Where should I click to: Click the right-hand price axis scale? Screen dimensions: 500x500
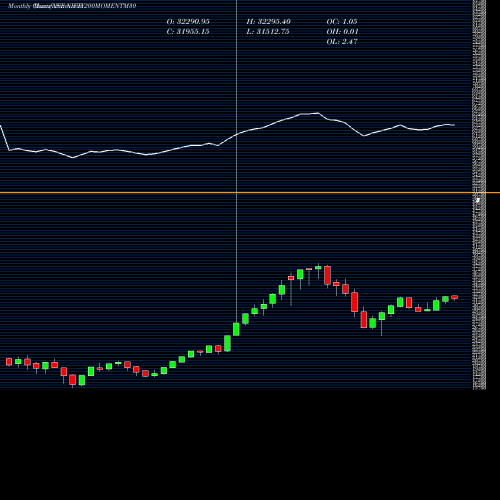coord(479,194)
